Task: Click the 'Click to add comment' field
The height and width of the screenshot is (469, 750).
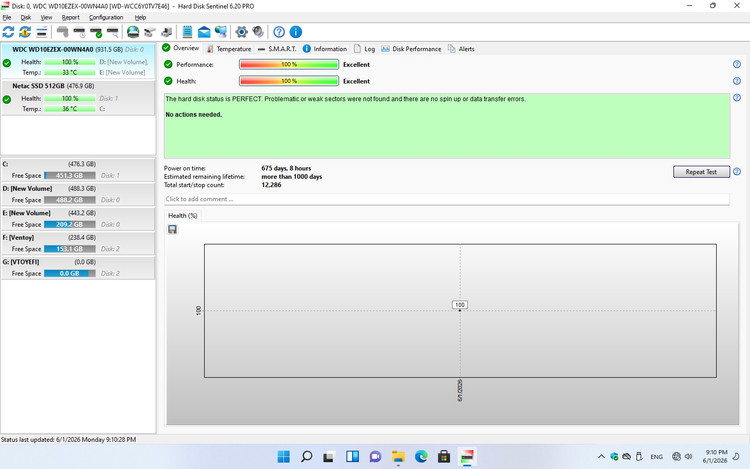Action: (x=447, y=199)
